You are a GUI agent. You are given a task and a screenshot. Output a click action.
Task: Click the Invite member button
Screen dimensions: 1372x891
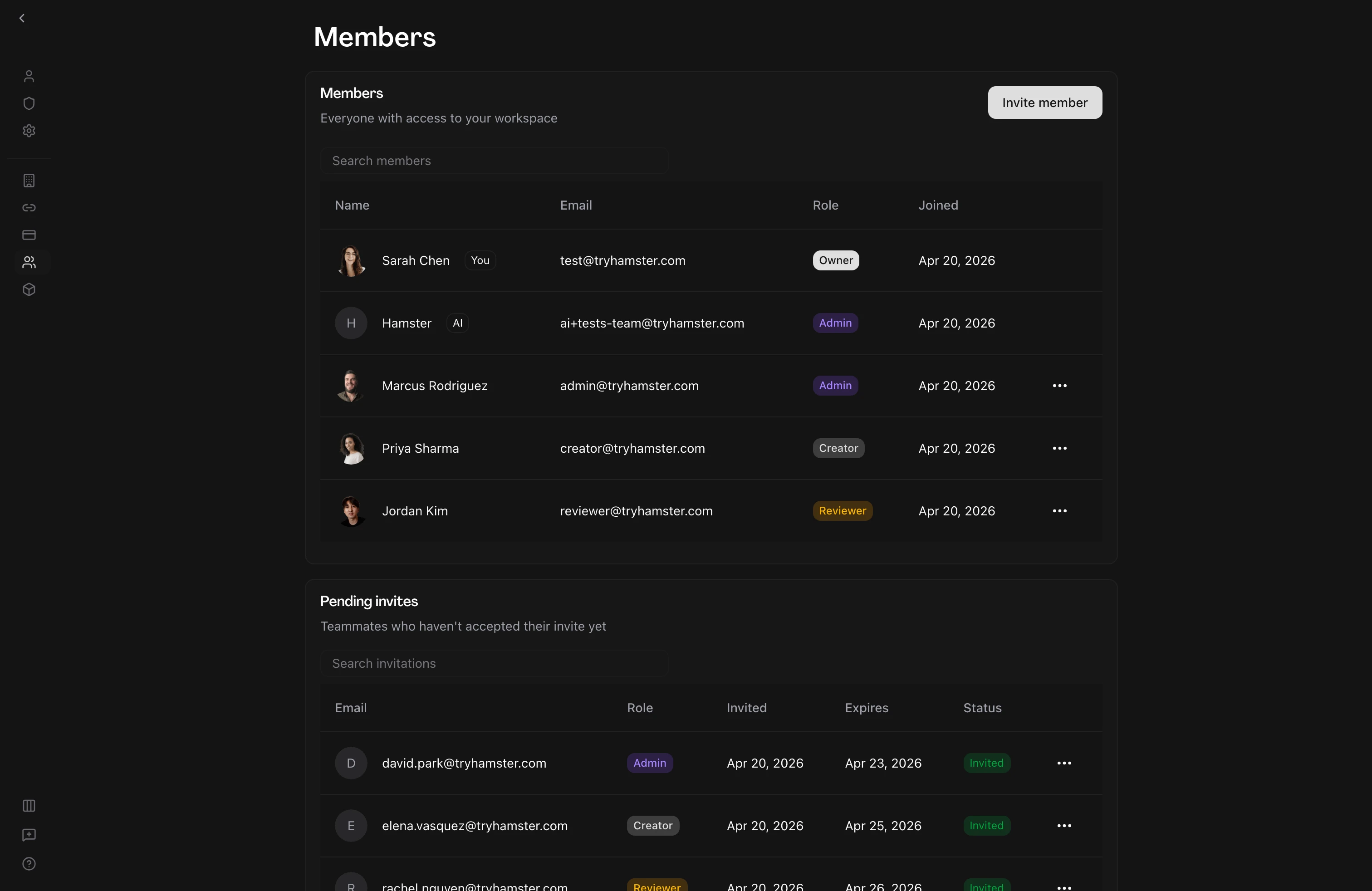coord(1044,103)
